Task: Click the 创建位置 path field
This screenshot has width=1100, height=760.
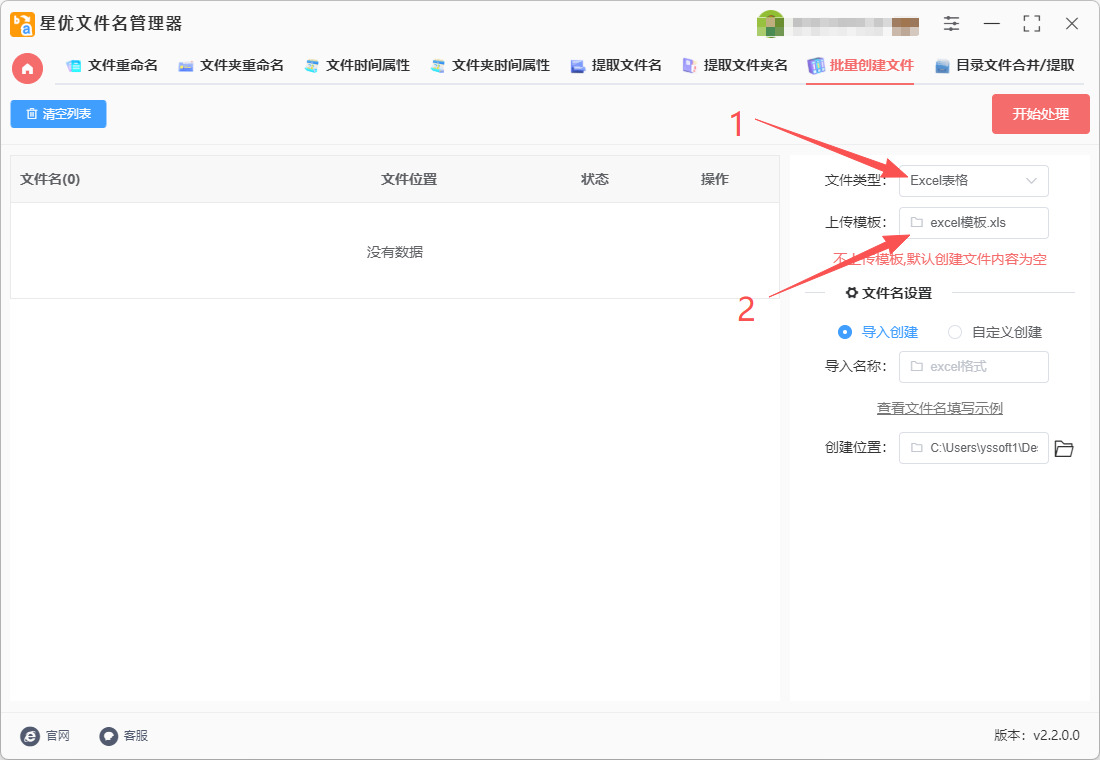Action: [x=973, y=448]
